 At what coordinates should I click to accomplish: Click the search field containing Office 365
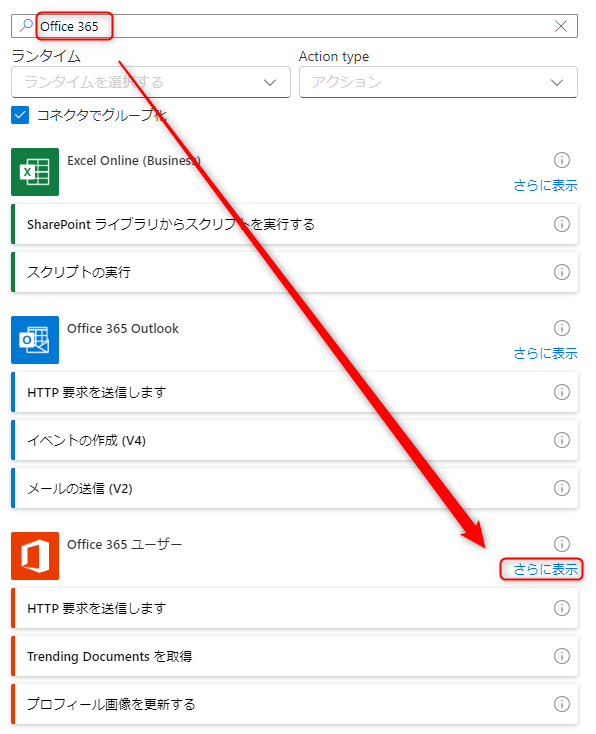pyautogui.click(x=294, y=26)
